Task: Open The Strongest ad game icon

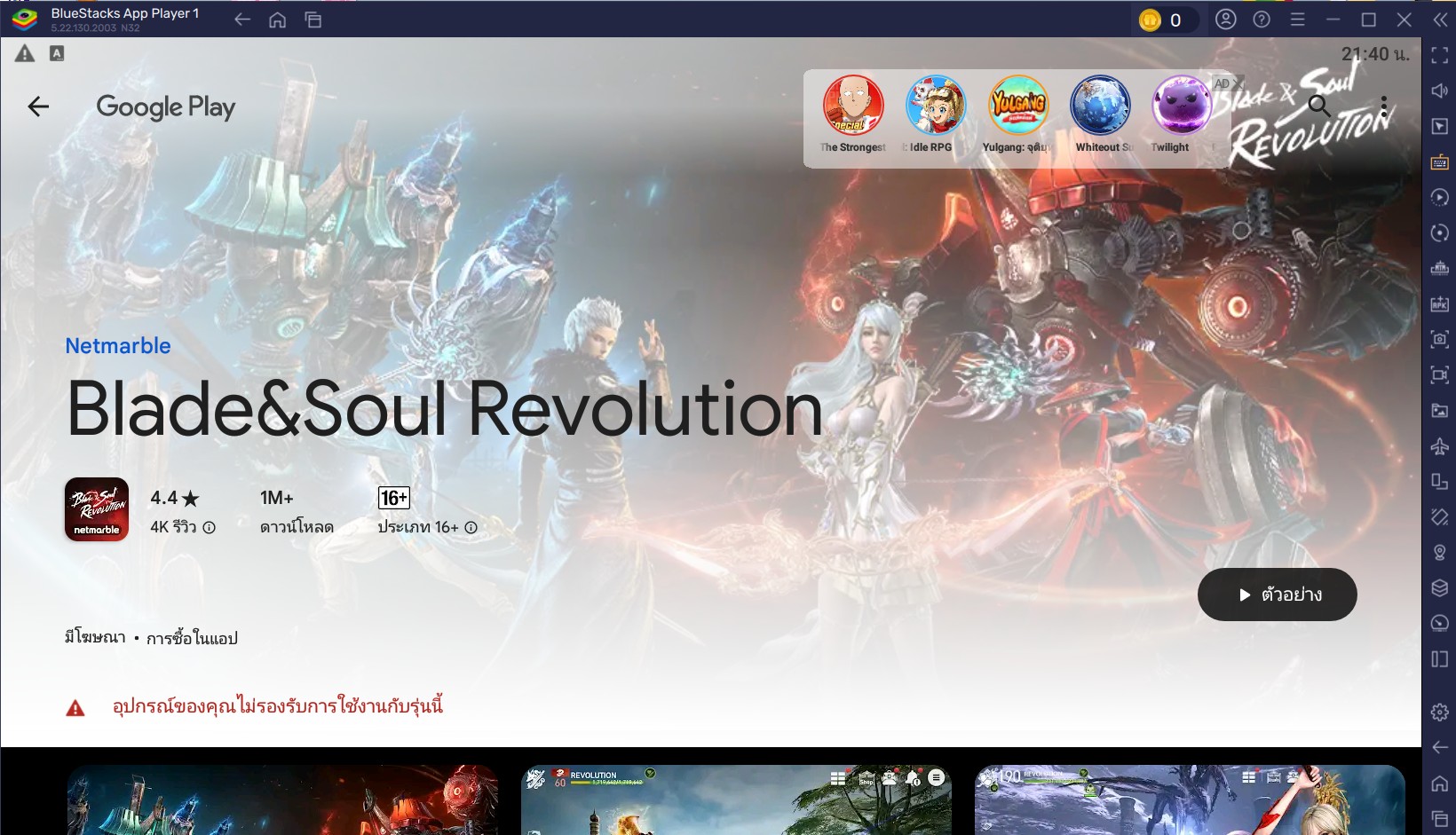Action: (x=853, y=105)
